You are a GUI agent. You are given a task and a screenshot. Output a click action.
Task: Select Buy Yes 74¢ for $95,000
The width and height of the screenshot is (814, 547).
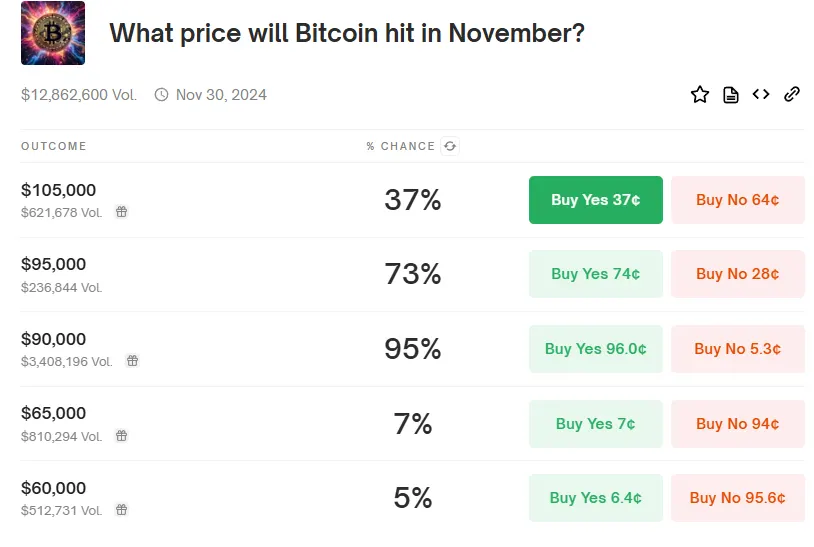pos(595,274)
